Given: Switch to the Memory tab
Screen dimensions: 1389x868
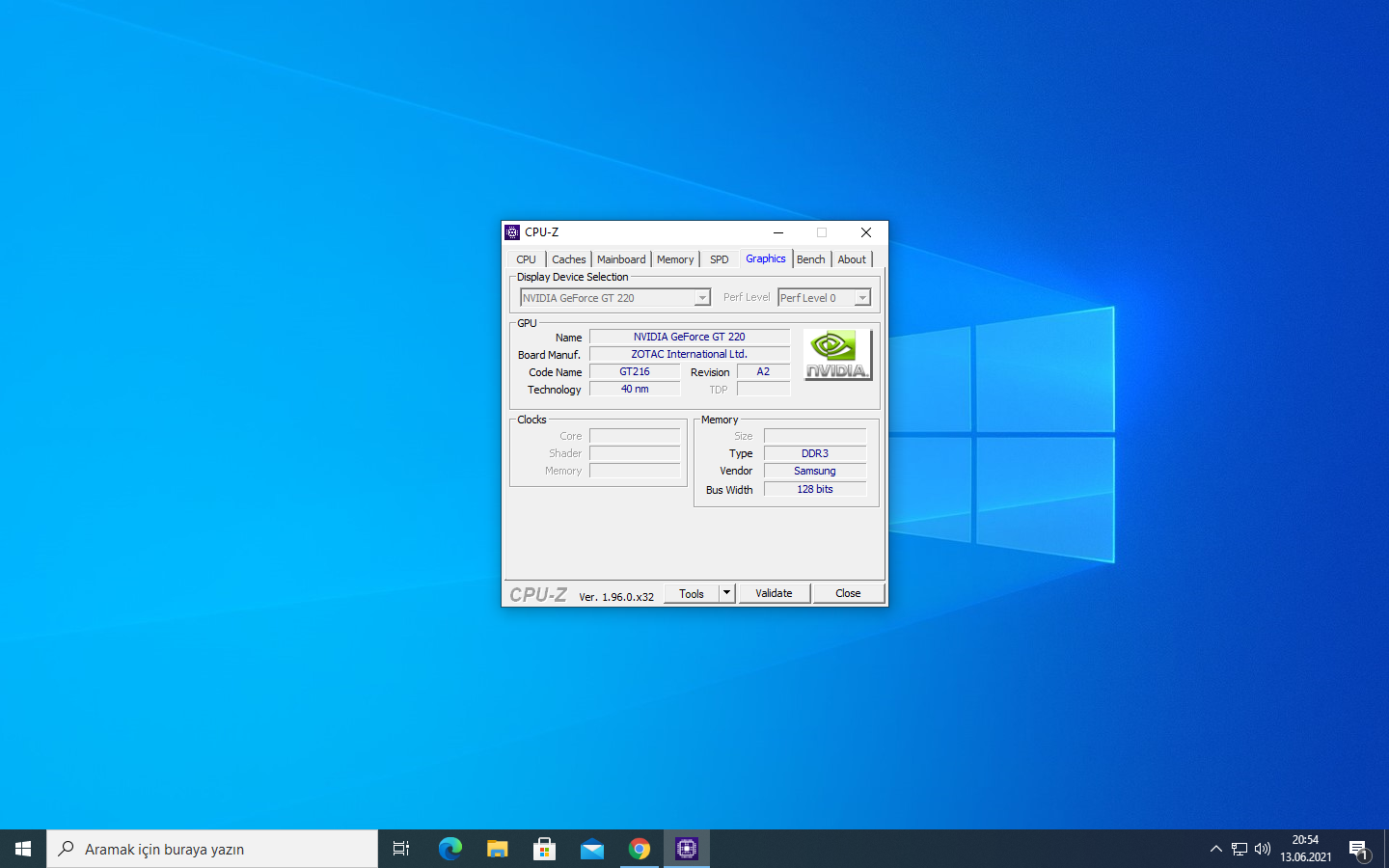Looking at the screenshot, I should pyautogui.click(x=675, y=259).
